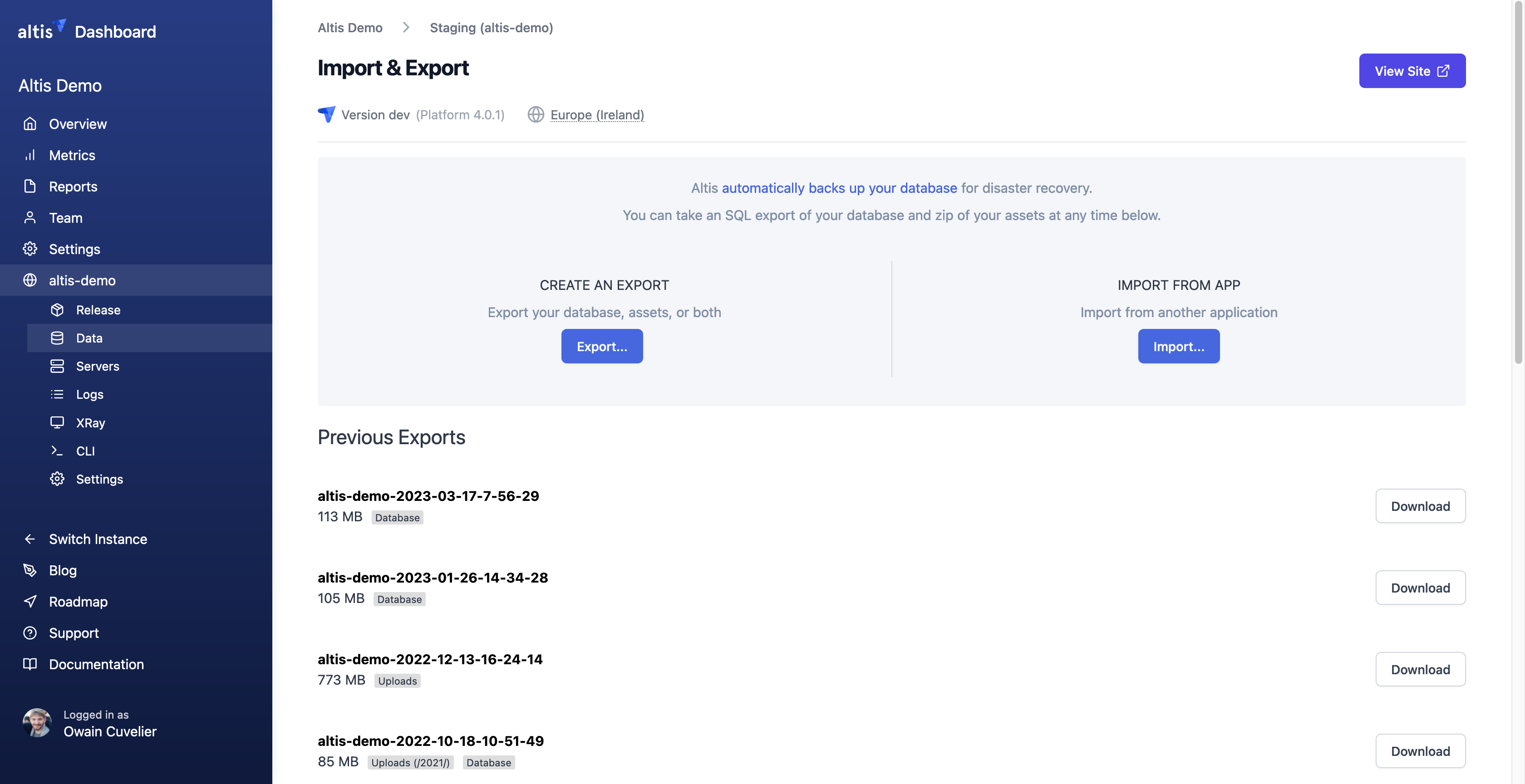Open Documentation using the book icon
The image size is (1525, 784).
(x=30, y=664)
